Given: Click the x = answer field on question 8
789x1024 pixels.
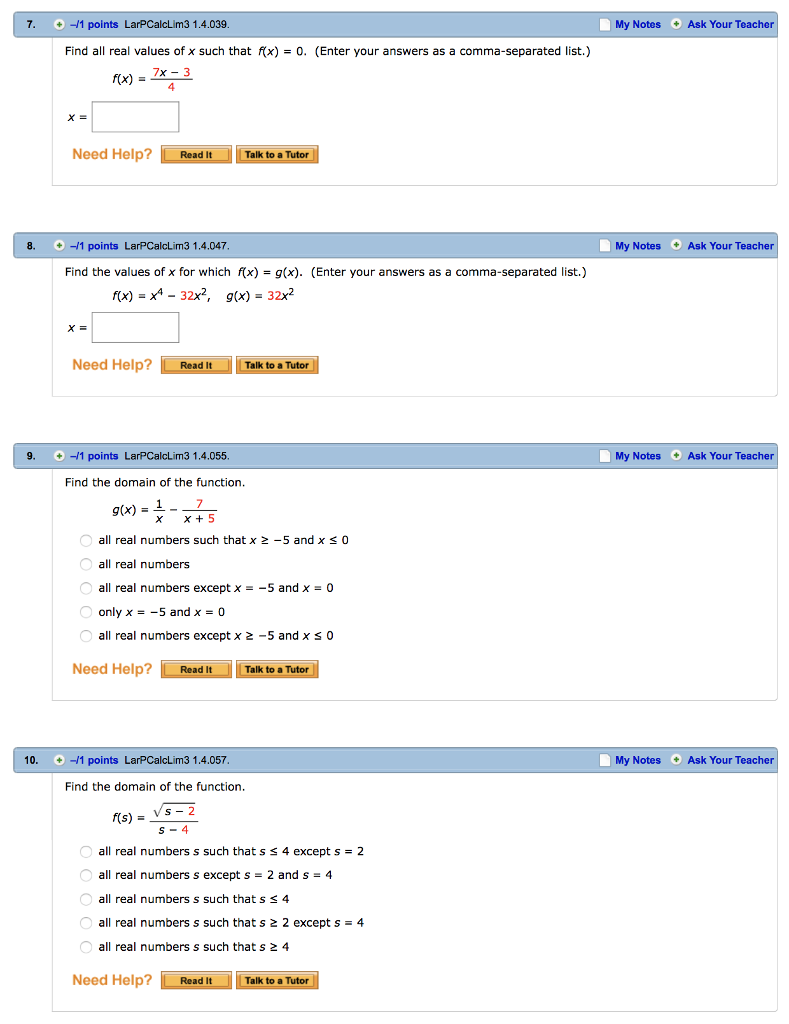Looking at the screenshot, I should pos(135,327).
